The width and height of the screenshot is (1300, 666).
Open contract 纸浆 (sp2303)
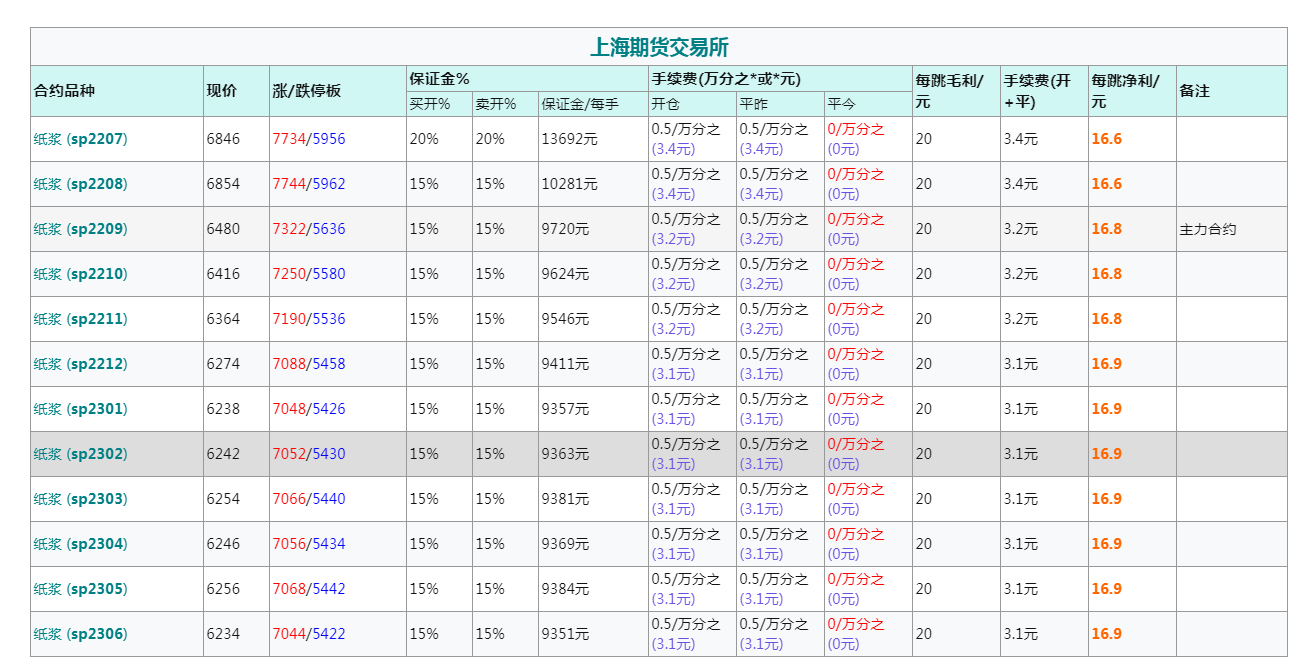(81, 499)
